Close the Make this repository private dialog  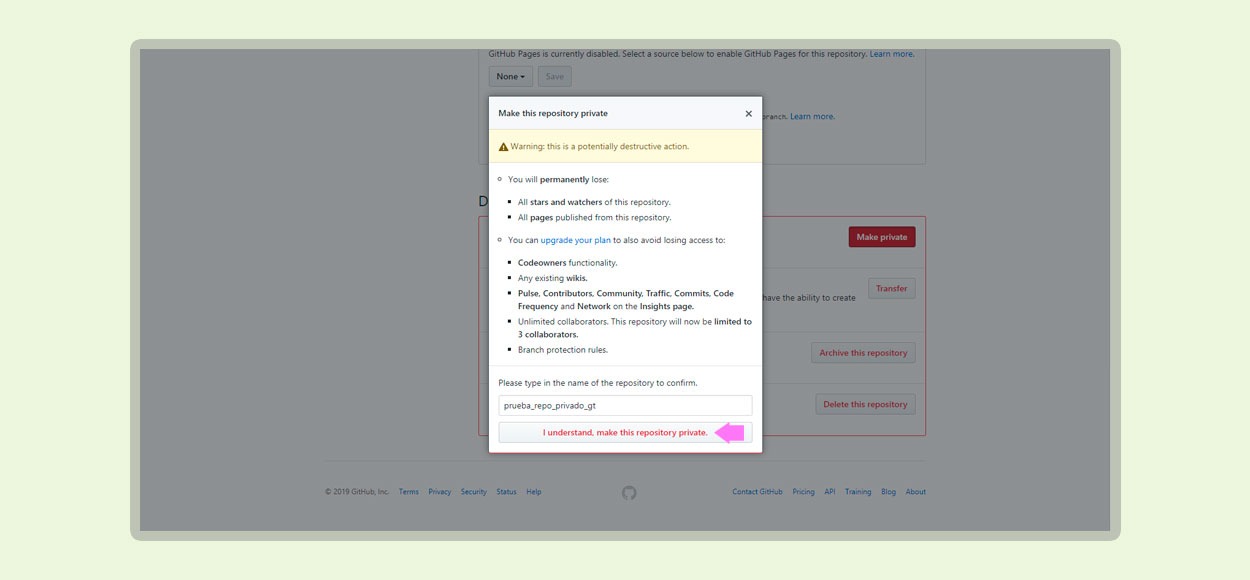[748, 114]
